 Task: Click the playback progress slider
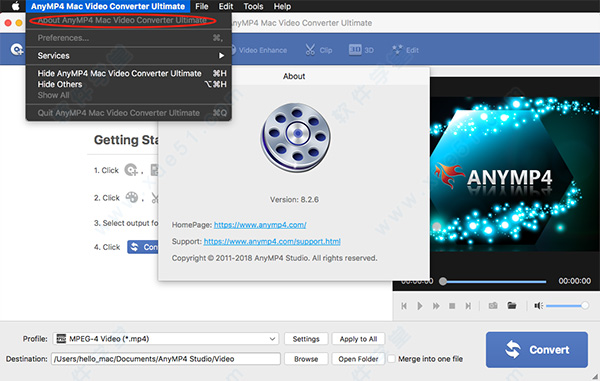[494, 282]
